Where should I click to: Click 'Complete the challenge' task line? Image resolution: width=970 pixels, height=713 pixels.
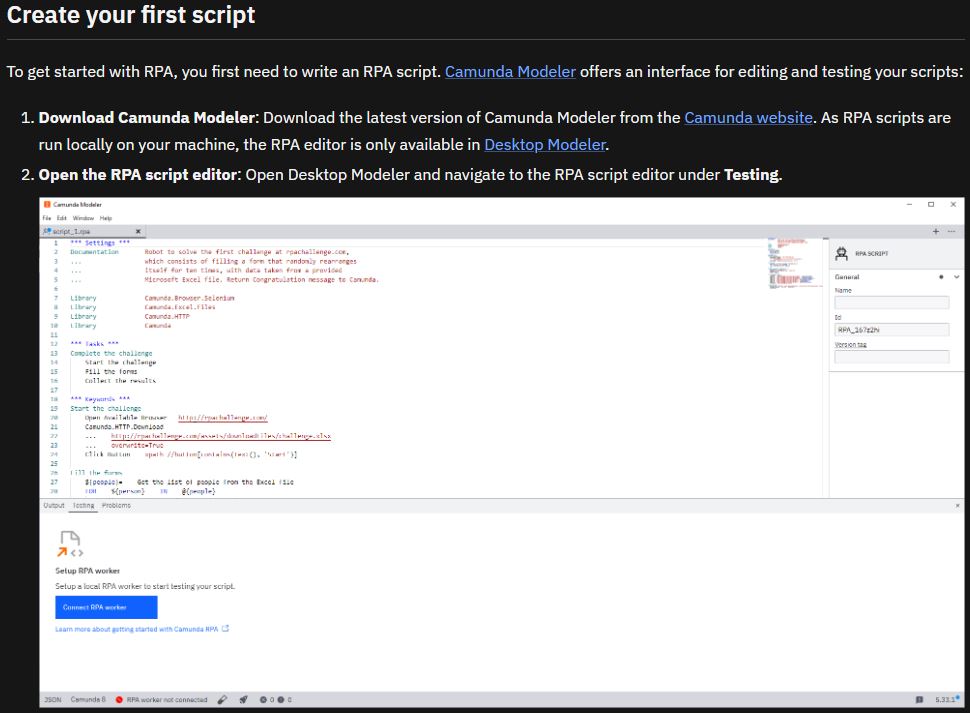[x=111, y=353]
